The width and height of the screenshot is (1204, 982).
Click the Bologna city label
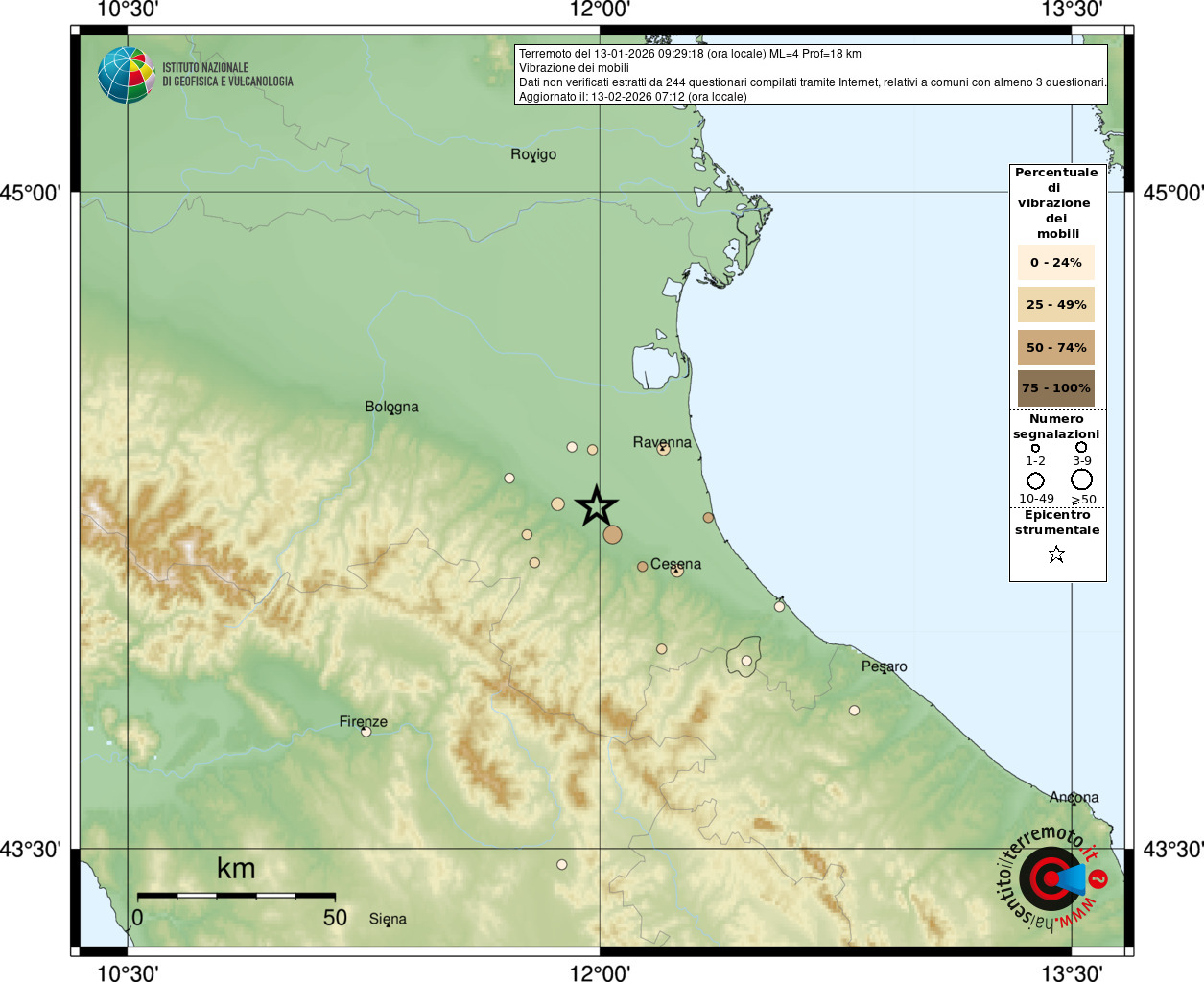[x=391, y=407]
